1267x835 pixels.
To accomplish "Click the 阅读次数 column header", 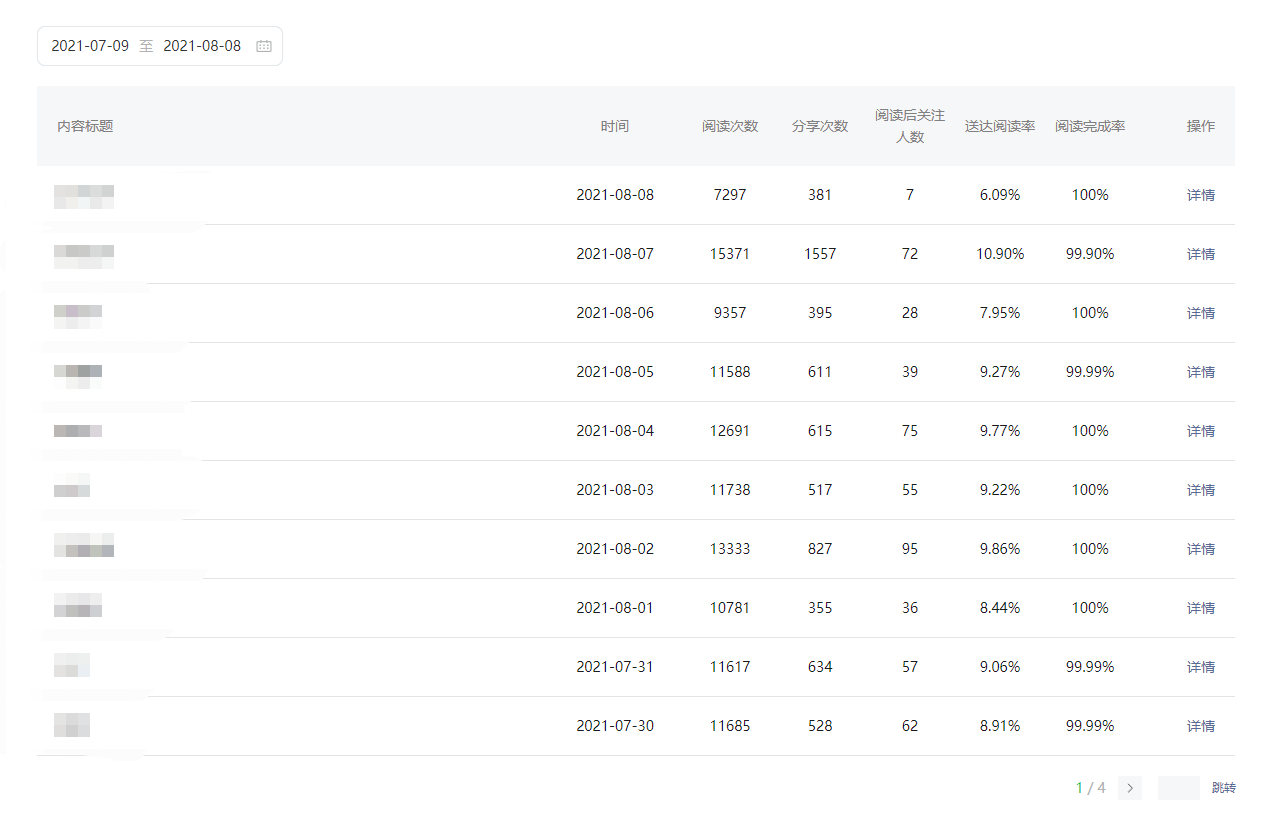I will pyautogui.click(x=730, y=126).
